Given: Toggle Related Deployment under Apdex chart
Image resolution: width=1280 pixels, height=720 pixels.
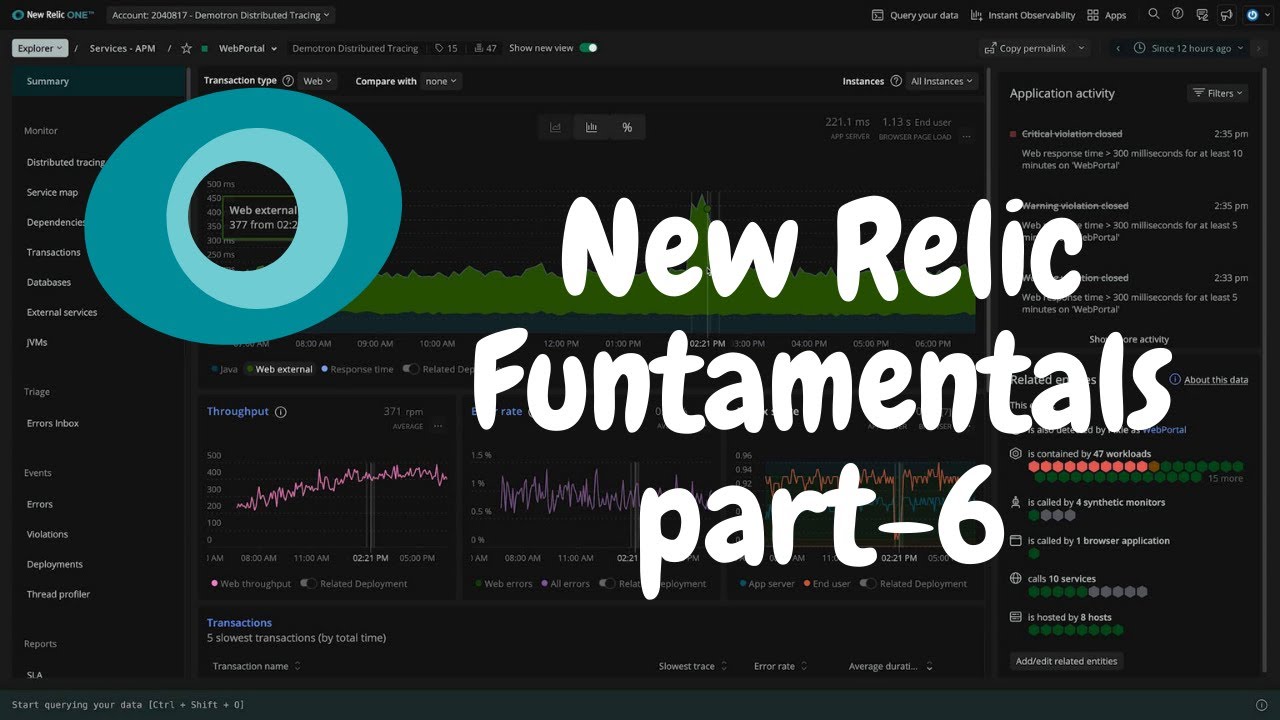Looking at the screenshot, I should click(x=868, y=583).
